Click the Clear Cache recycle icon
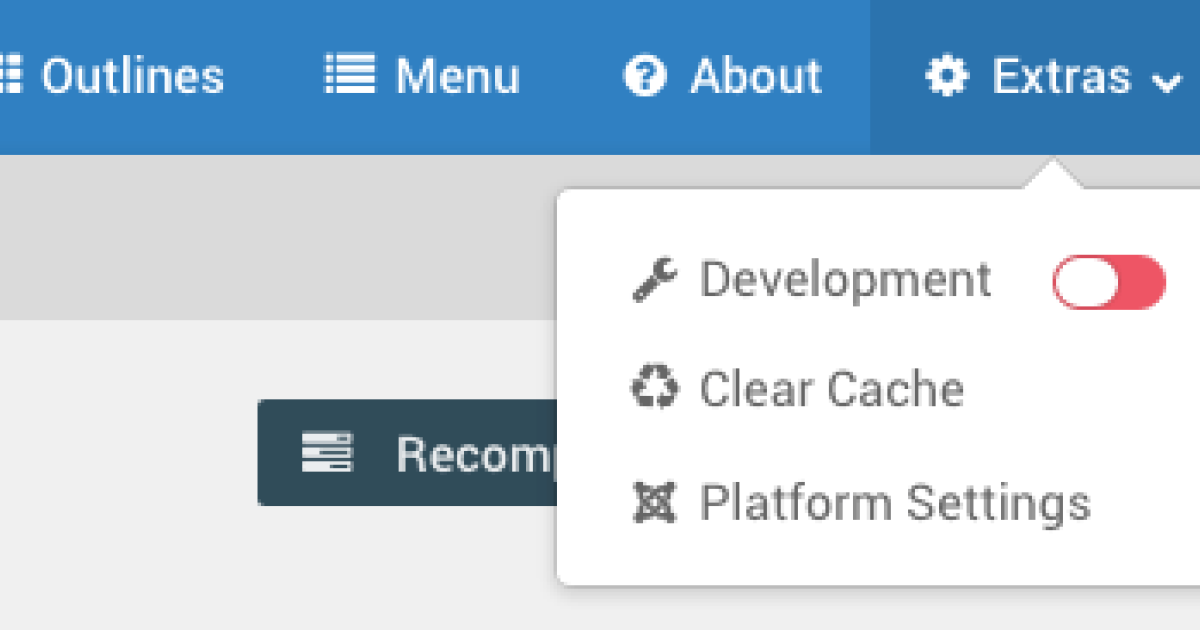This screenshot has width=1200, height=630. click(654, 389)
